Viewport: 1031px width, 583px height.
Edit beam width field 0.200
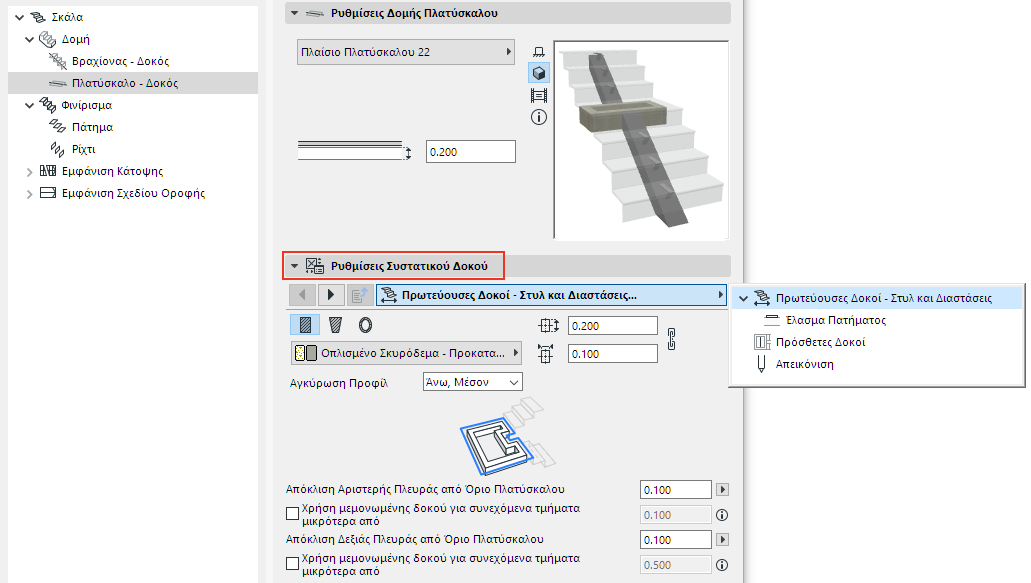[x=613, y=326]
